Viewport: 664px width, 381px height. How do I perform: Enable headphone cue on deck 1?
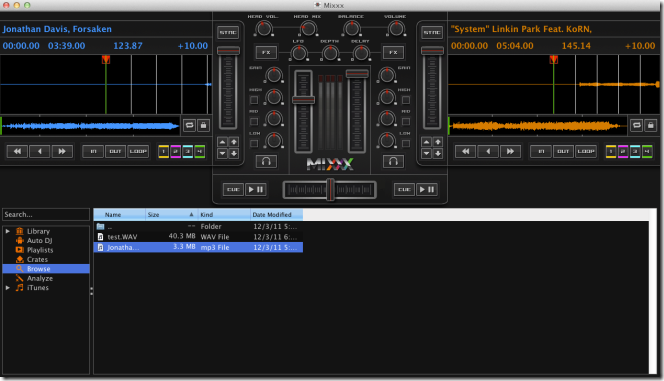pyautogui.click(x=266, y=161)
